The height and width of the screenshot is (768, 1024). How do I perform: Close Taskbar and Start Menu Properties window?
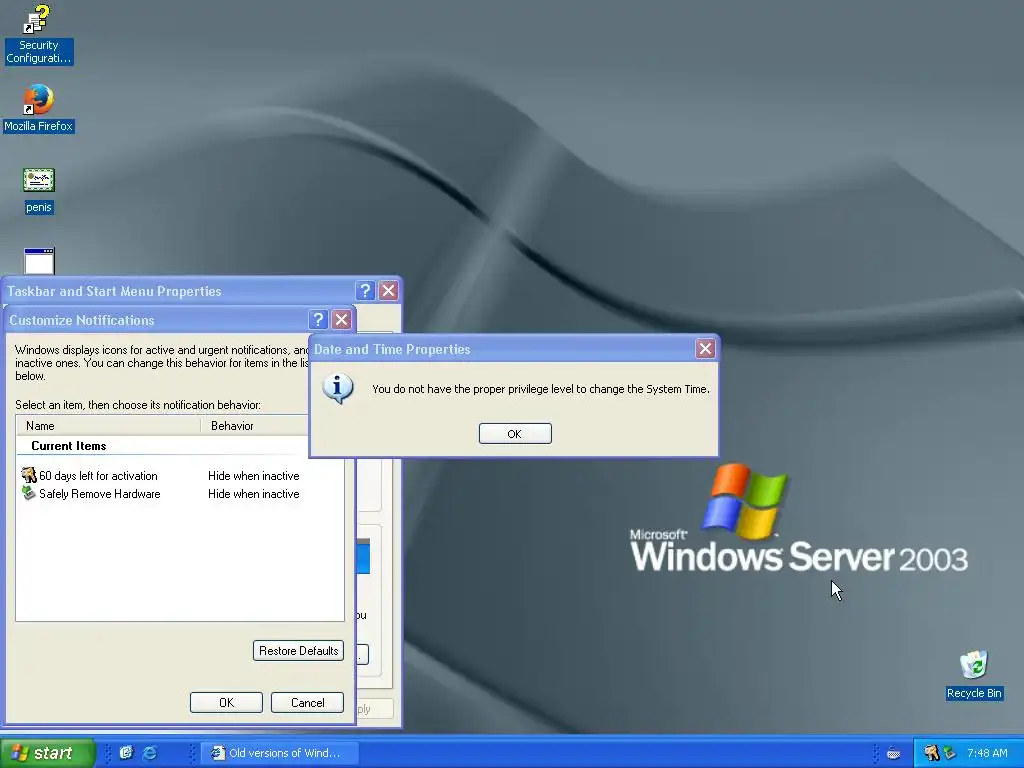[389, 291]
